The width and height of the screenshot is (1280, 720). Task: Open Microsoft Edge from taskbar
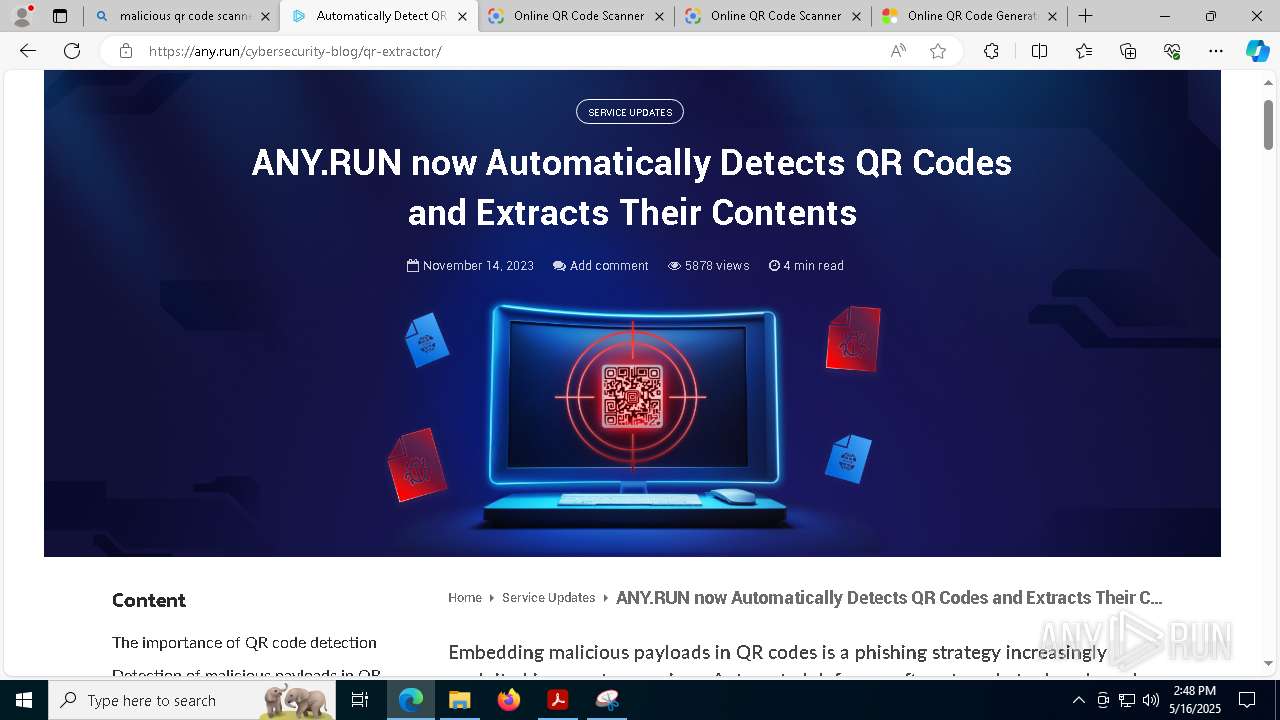click(x=411, y=700)
